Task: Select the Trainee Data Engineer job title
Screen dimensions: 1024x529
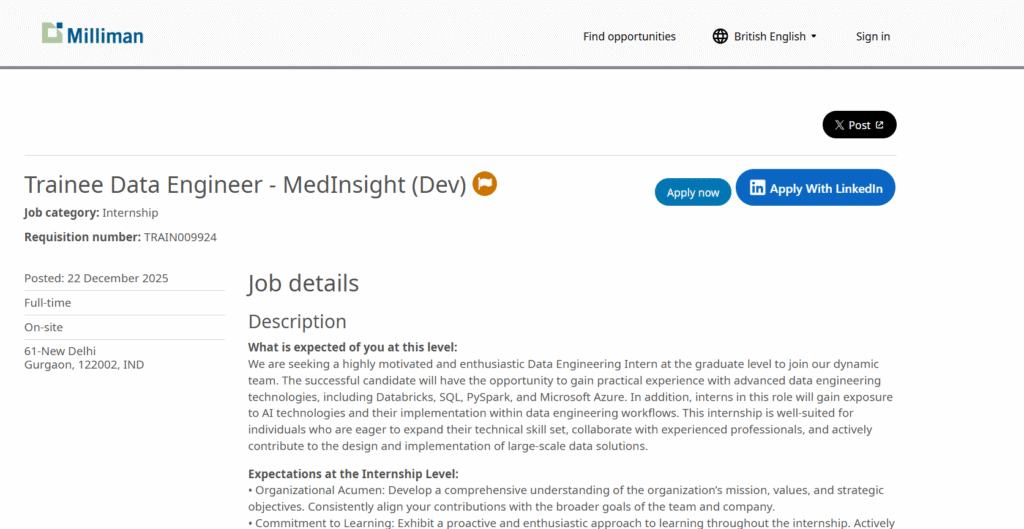Action: tap(245, 185)
